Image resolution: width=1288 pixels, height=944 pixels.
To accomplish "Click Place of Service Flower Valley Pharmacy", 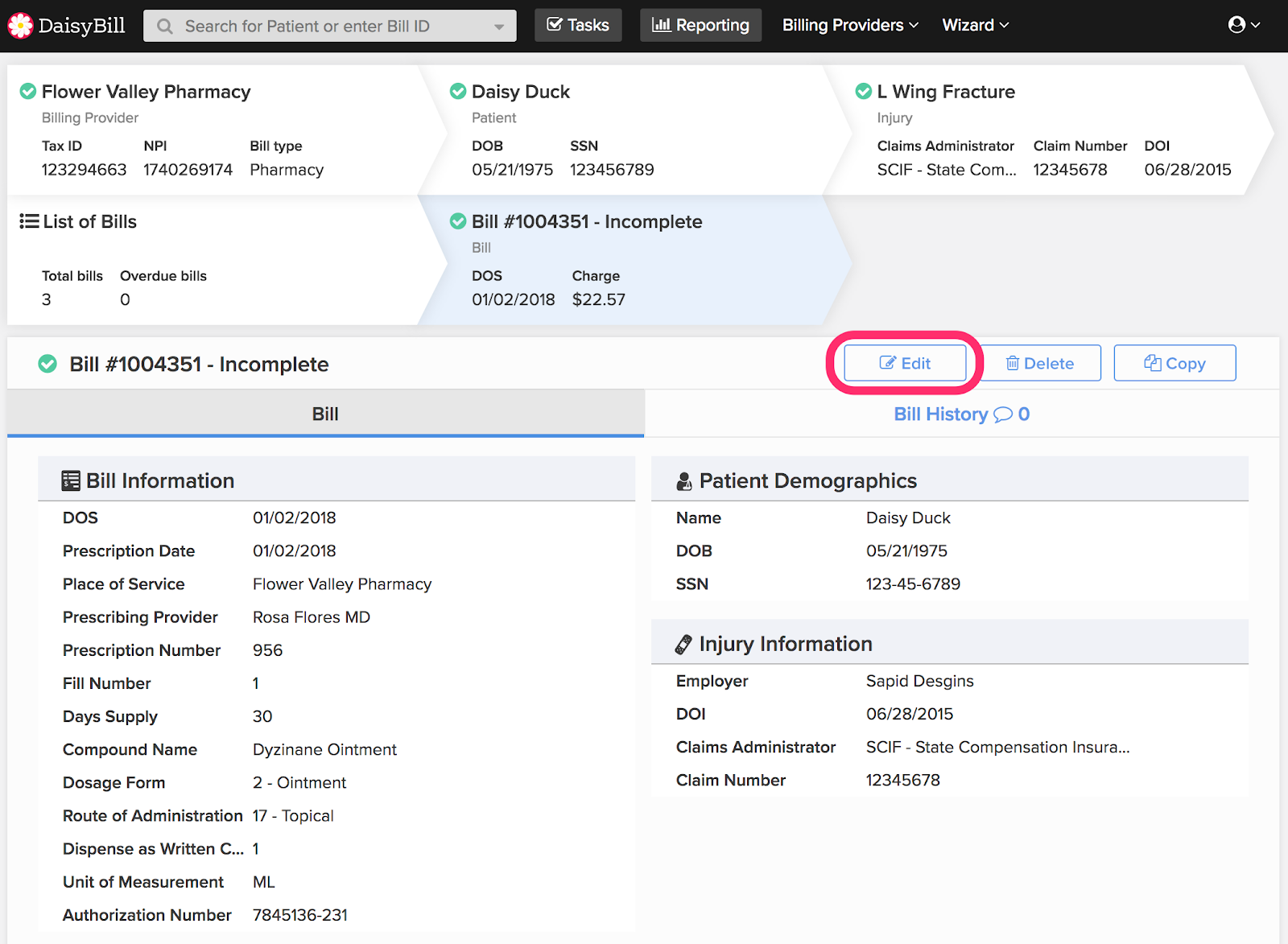I will click(x=342, y=584).
